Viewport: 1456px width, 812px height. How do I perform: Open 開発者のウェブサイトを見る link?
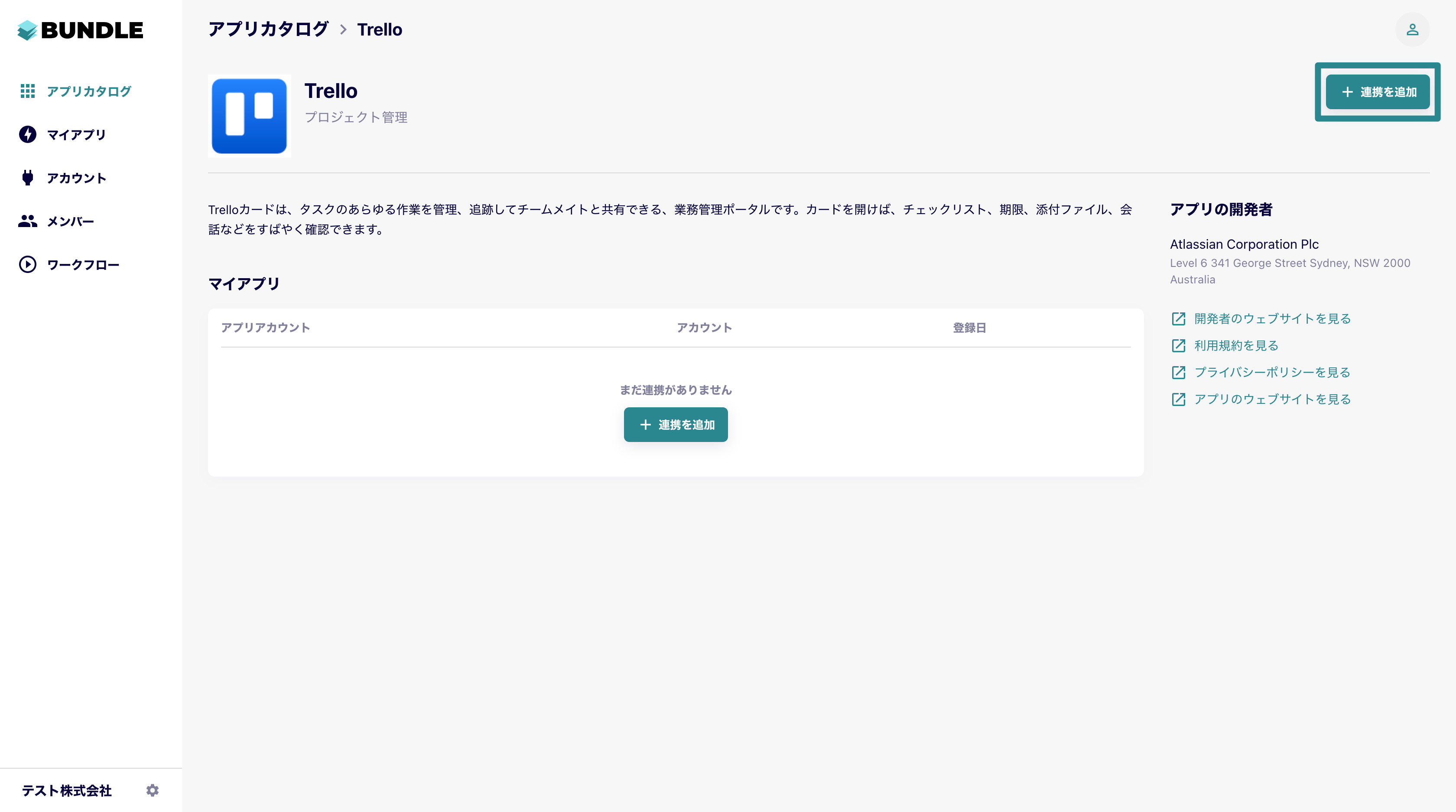[1272, 319]
